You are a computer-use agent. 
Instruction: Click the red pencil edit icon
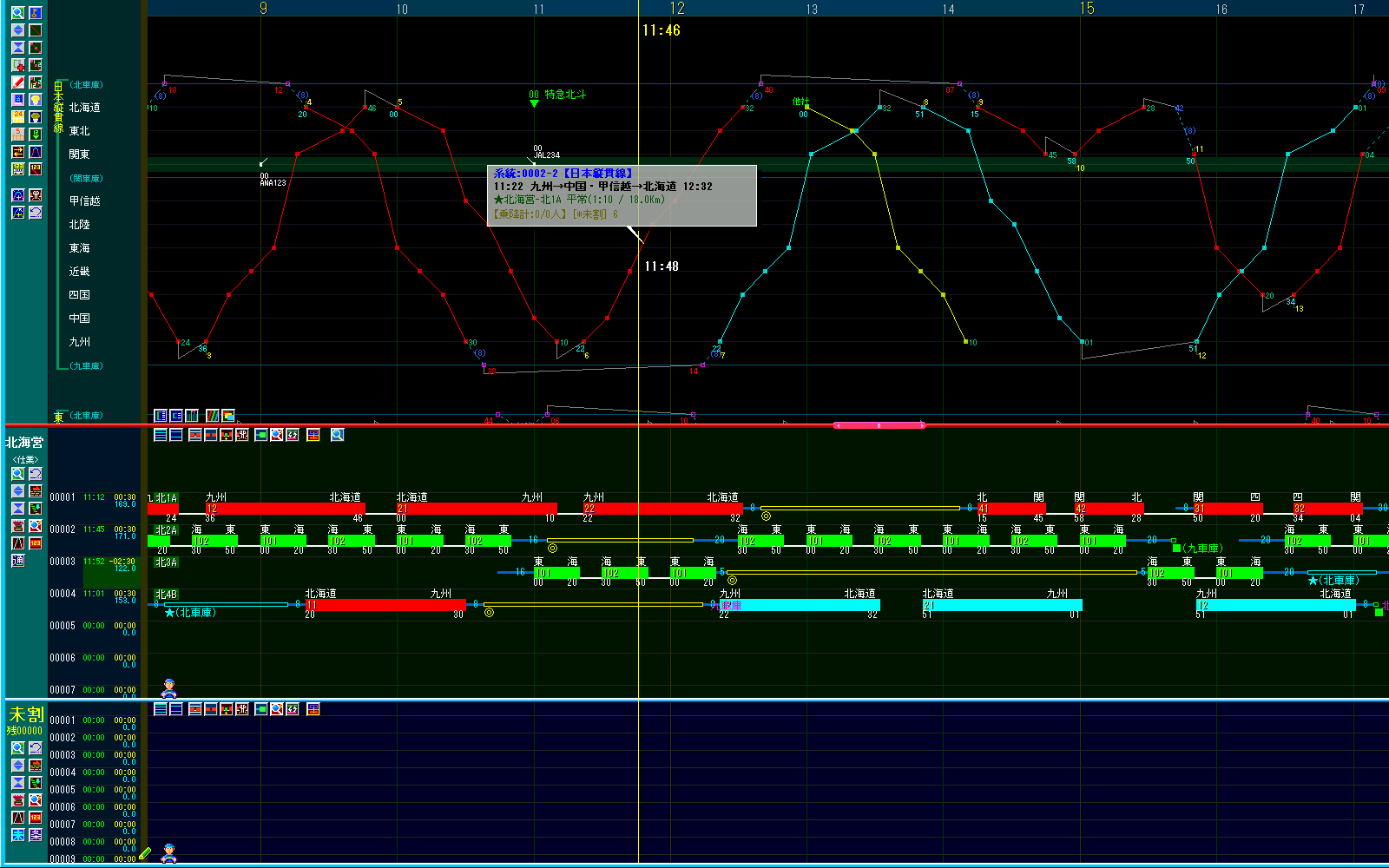click(17, 82)
